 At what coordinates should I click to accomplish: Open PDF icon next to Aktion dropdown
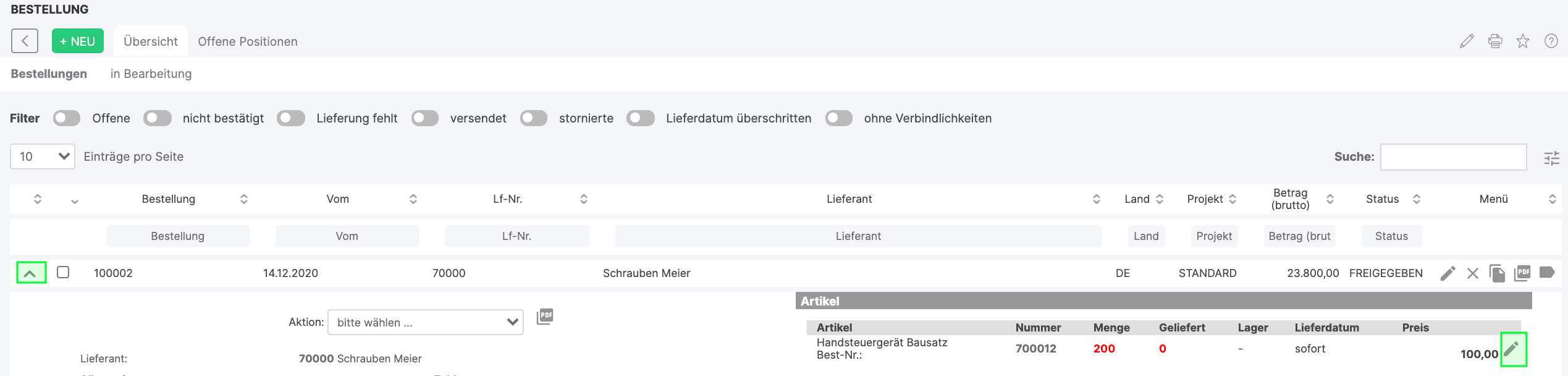tap(543, 317)
